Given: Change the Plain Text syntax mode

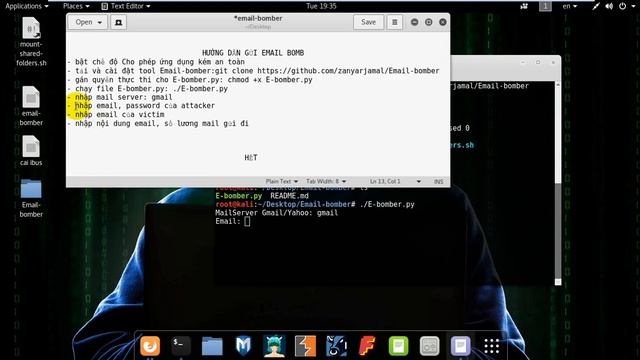Looking at the screenshot, I should coord(282,181).
